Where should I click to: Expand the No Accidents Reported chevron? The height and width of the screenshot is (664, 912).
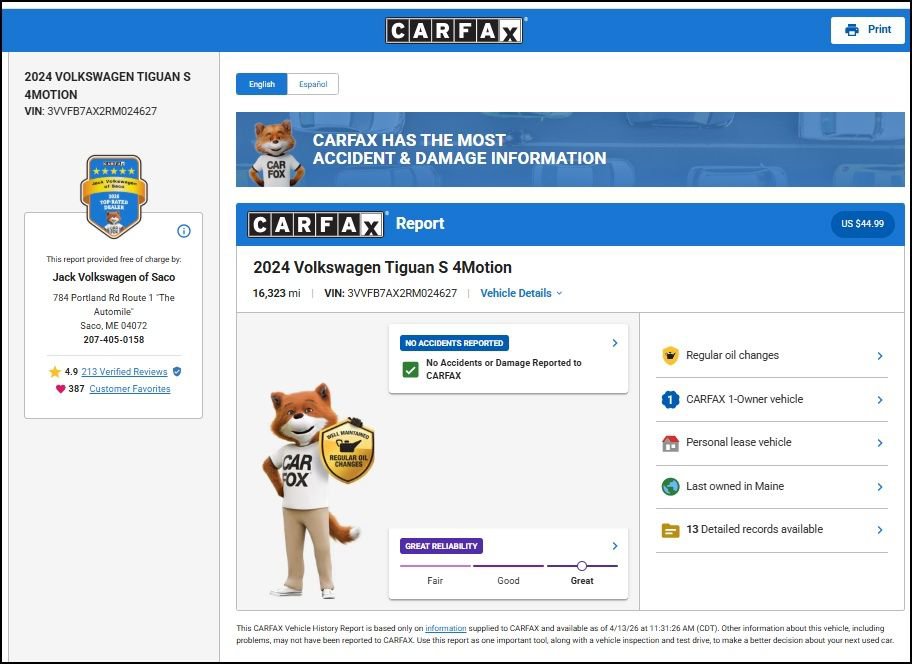click(x=614, y=343)
